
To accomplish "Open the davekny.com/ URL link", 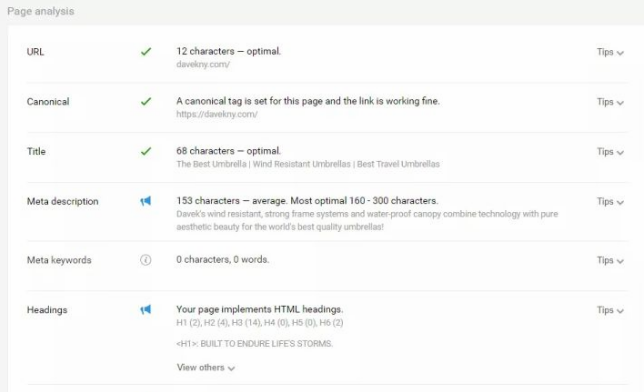I will tap(203, 64).
